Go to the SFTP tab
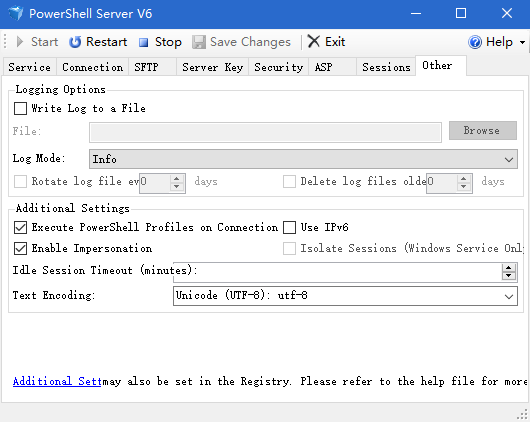The image size is (530, 422). click(x=152, y=67)
